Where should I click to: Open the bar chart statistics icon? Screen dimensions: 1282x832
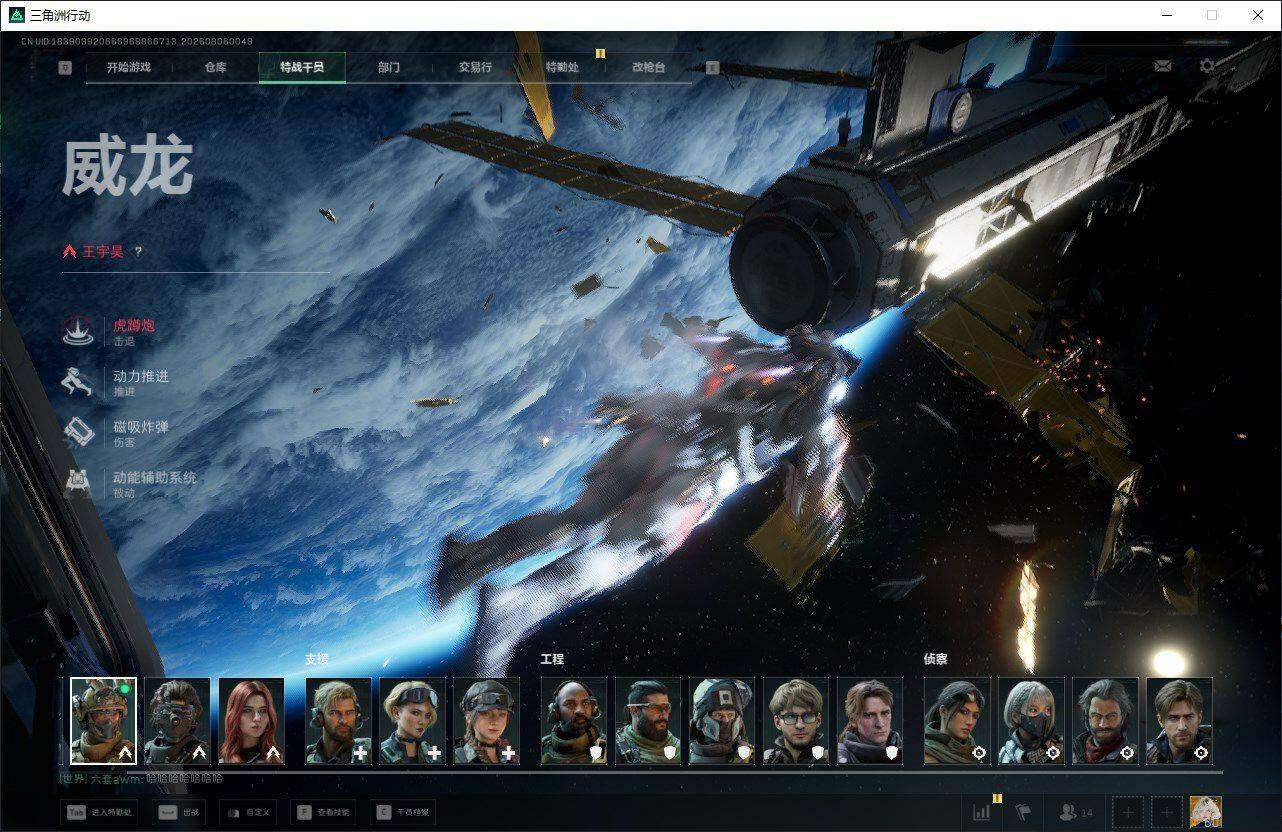click(982, 813)
